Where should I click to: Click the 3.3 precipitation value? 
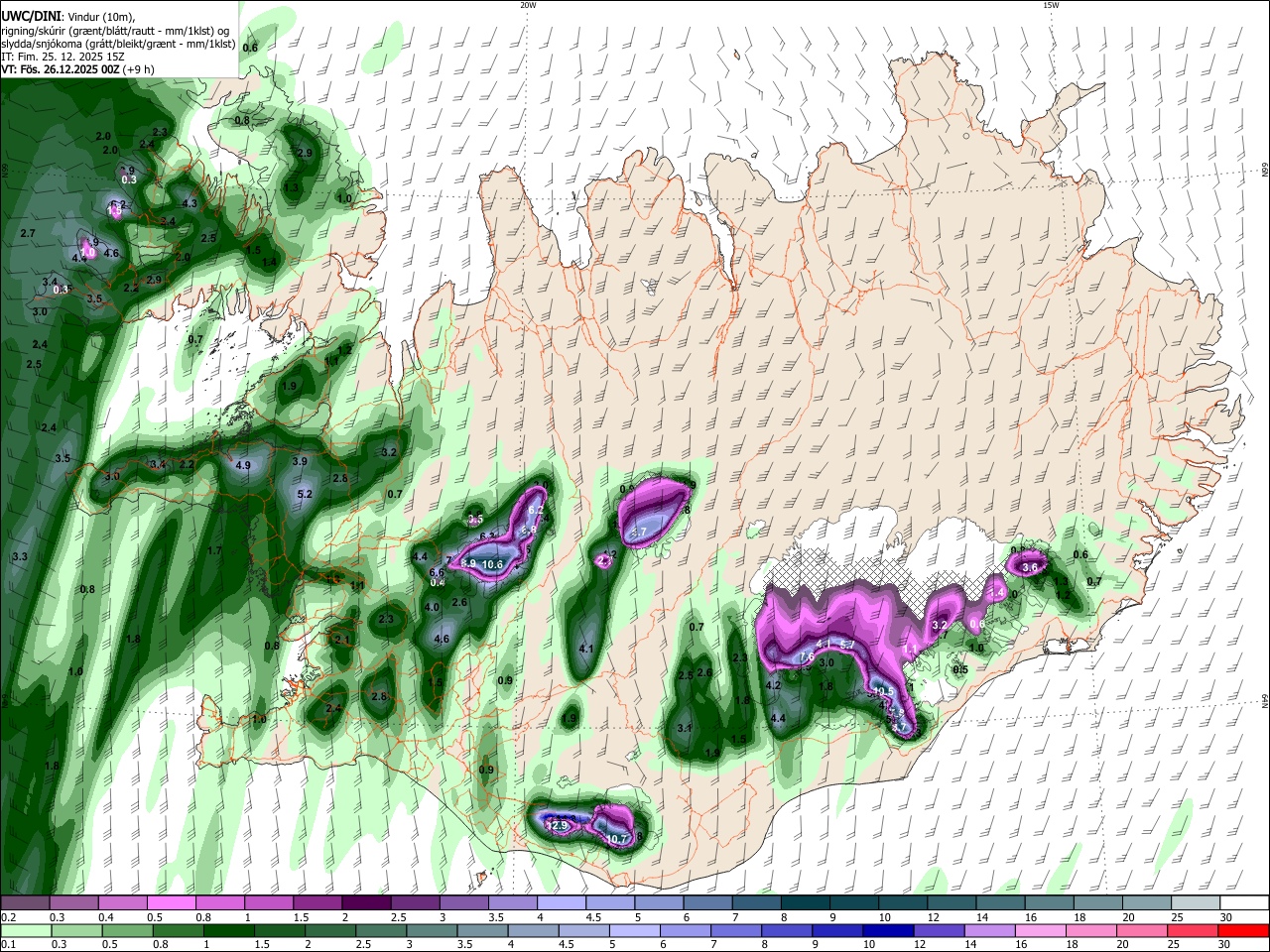[20, 557]
